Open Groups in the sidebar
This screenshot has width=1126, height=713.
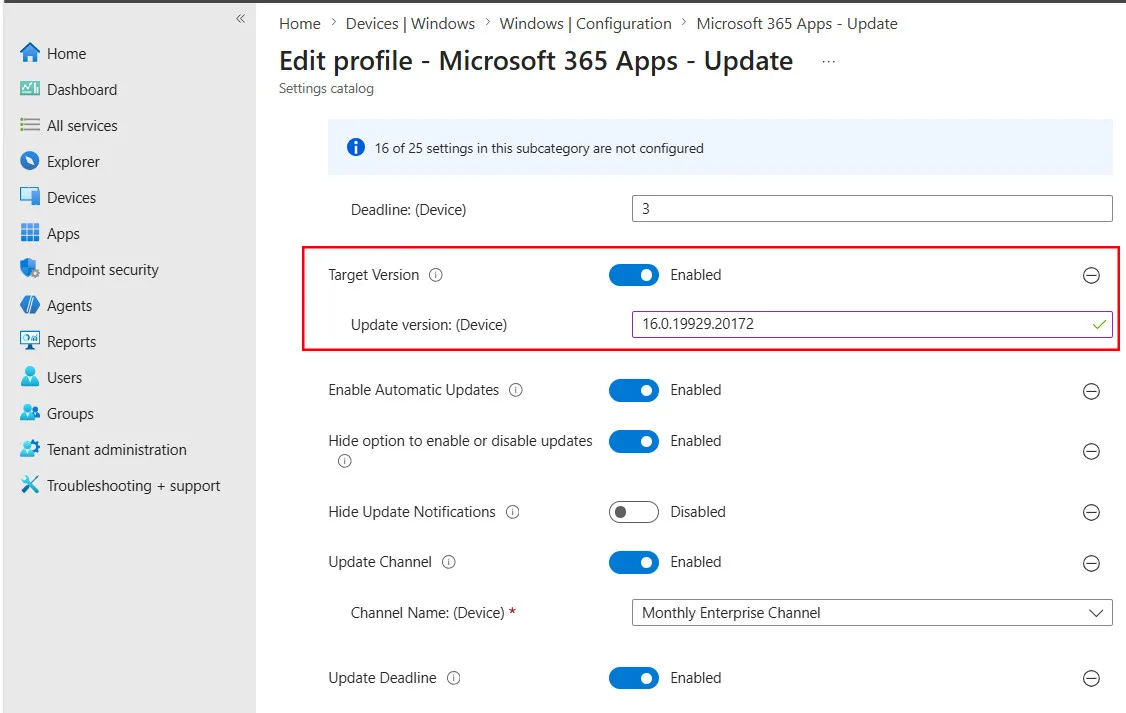[70, 414]
